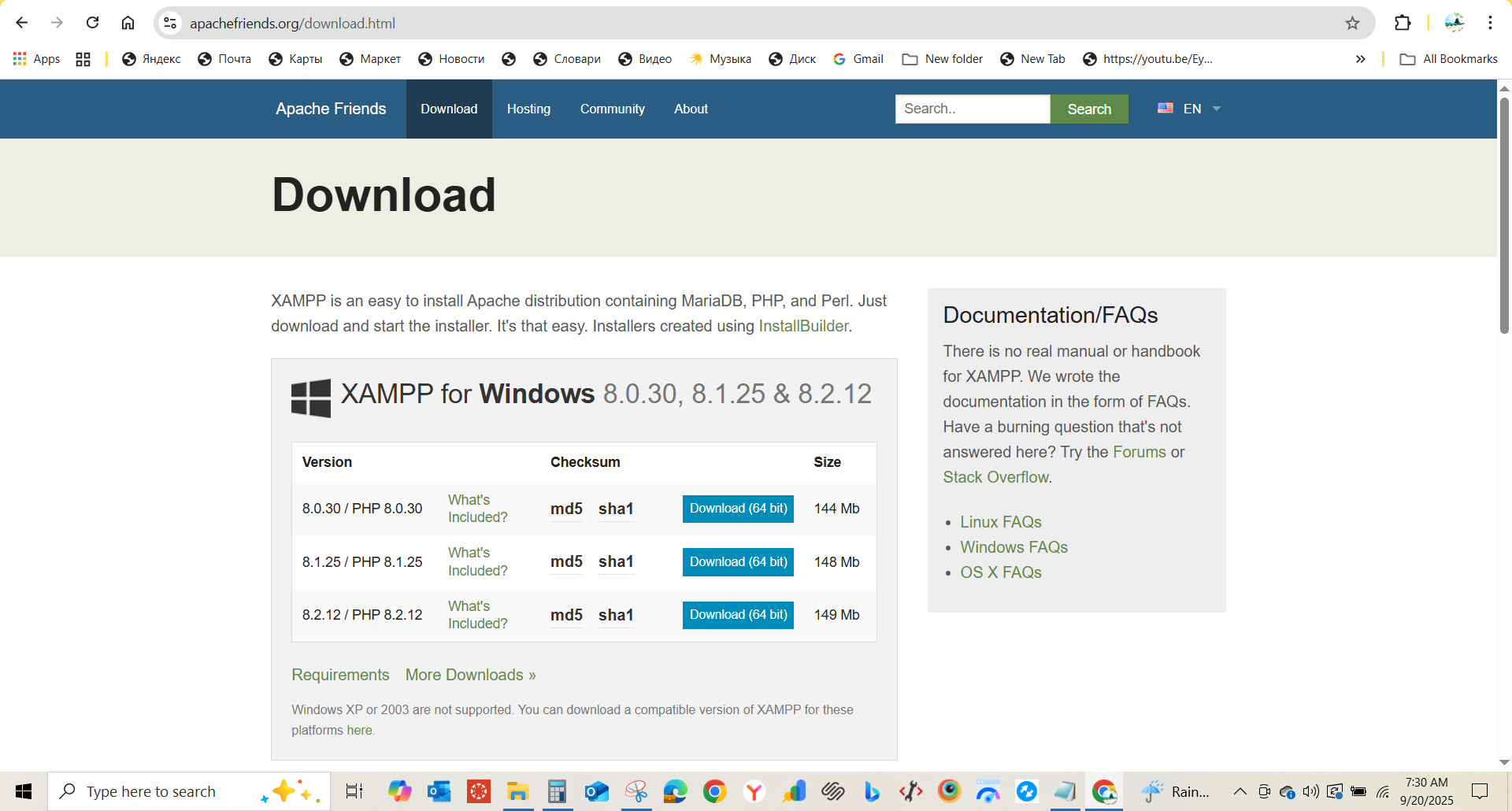
Task: Bookmark this page with the star icon
Action: 1353,23
